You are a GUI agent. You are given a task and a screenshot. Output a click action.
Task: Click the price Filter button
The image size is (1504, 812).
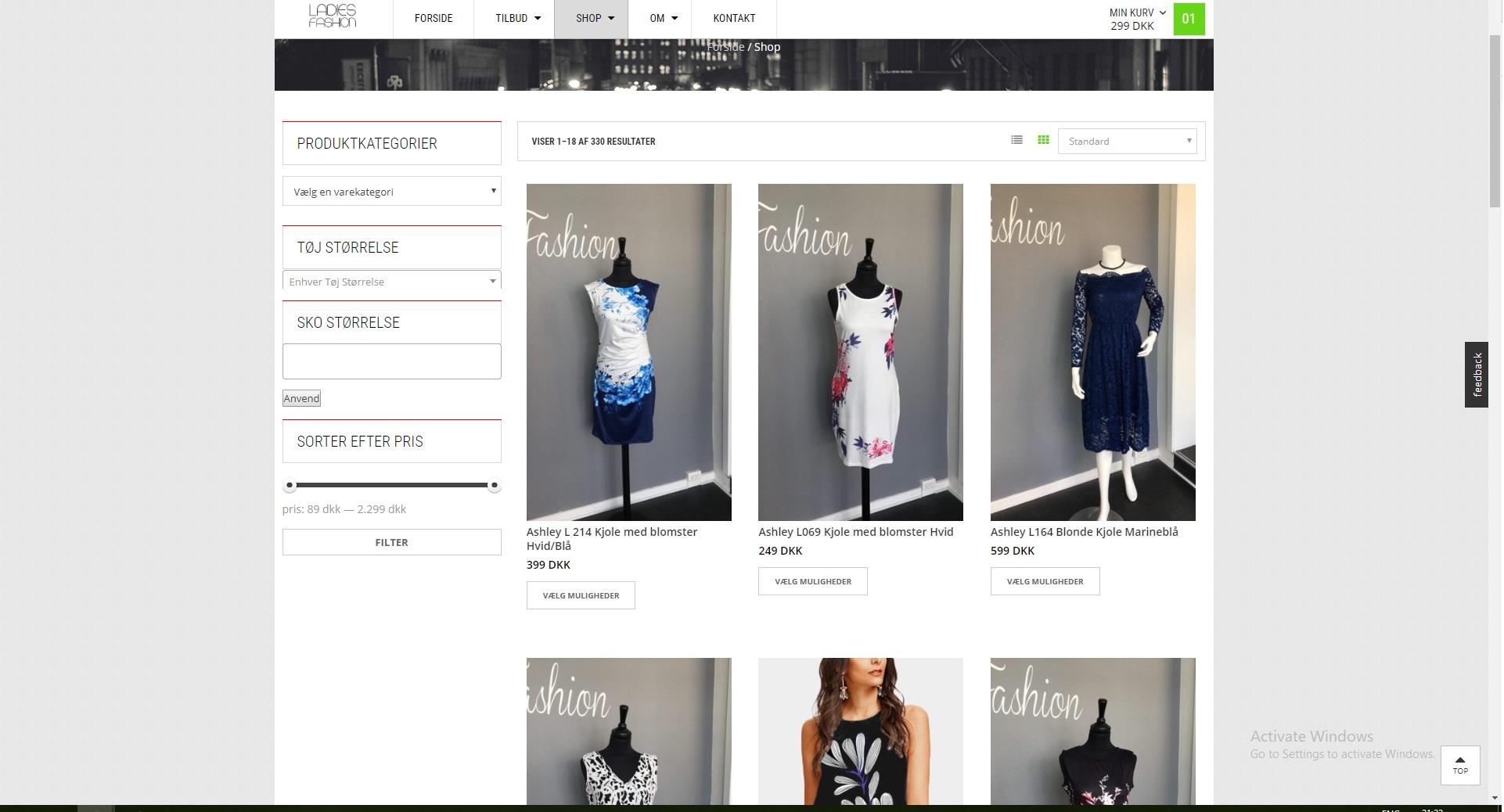391,542
